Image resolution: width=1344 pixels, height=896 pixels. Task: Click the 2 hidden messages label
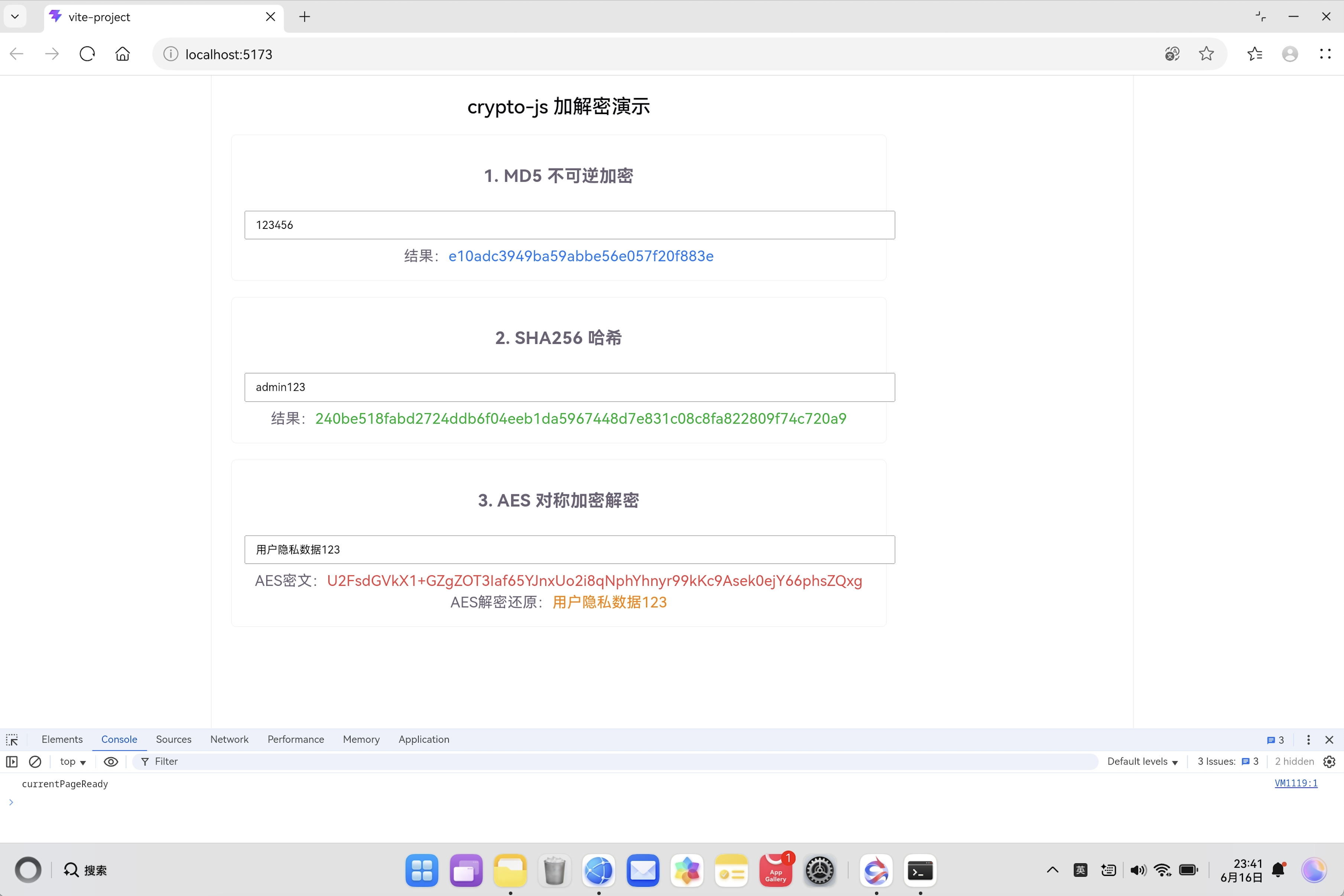(1294, 761)
